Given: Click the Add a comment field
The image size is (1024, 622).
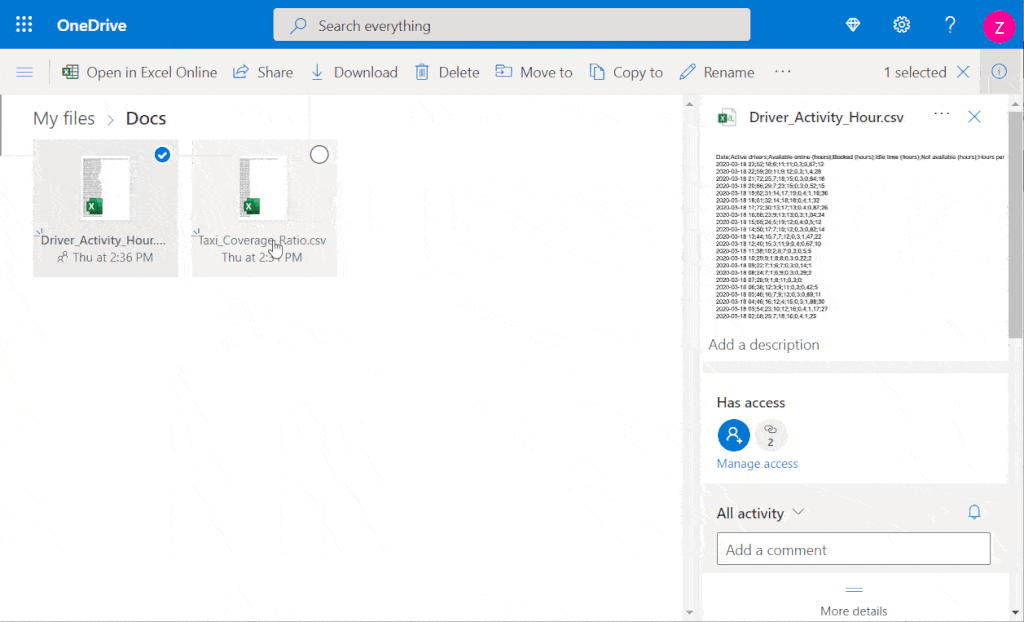Looking at the screenshot, I should (853, 549).
